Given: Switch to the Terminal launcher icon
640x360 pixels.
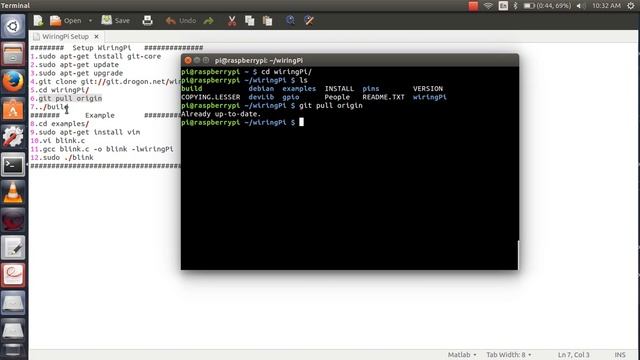Looking at the screenshot, I should tap(13, 164).
